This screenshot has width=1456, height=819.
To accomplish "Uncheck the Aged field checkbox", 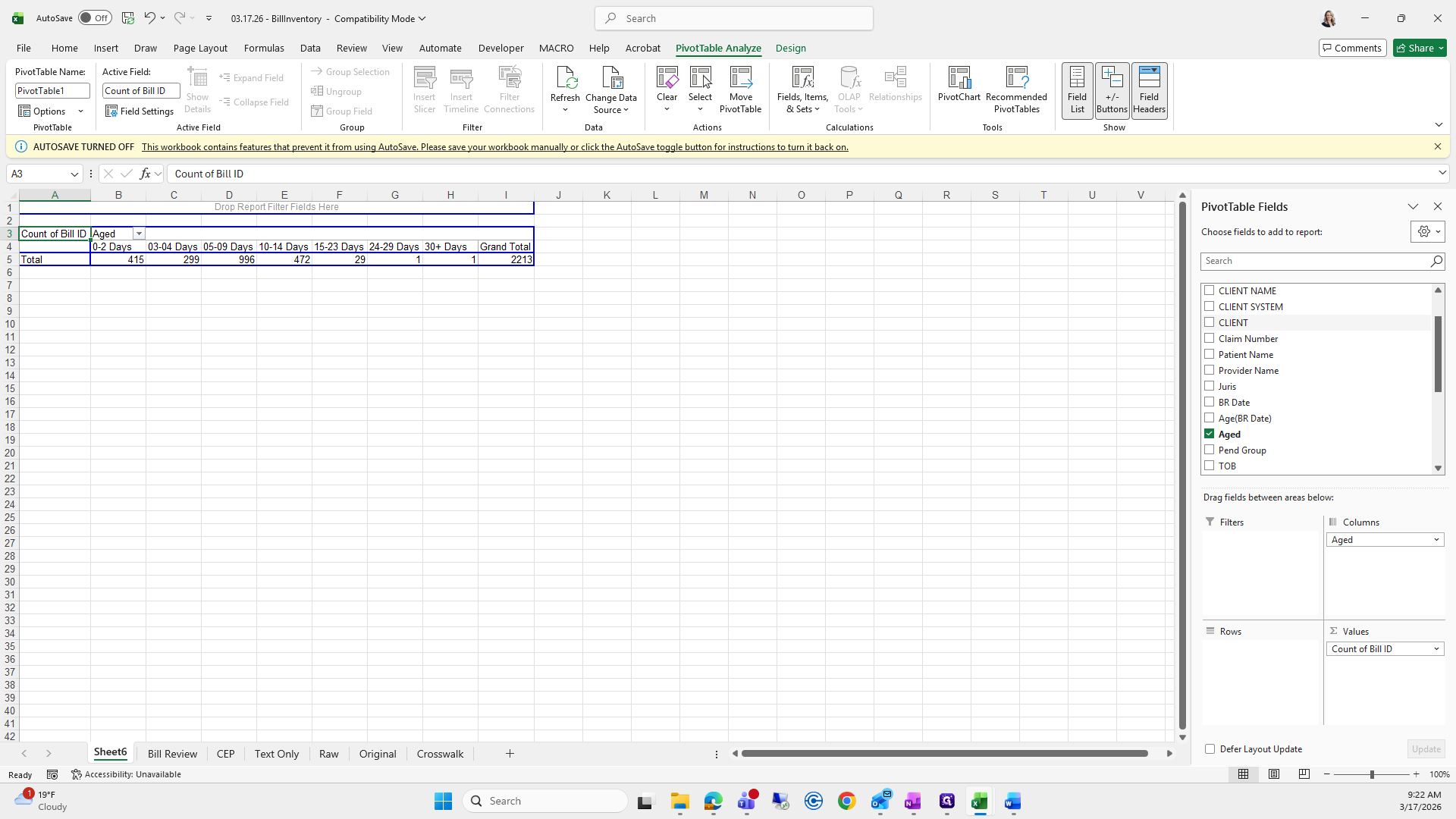I will coord(1210,434).
